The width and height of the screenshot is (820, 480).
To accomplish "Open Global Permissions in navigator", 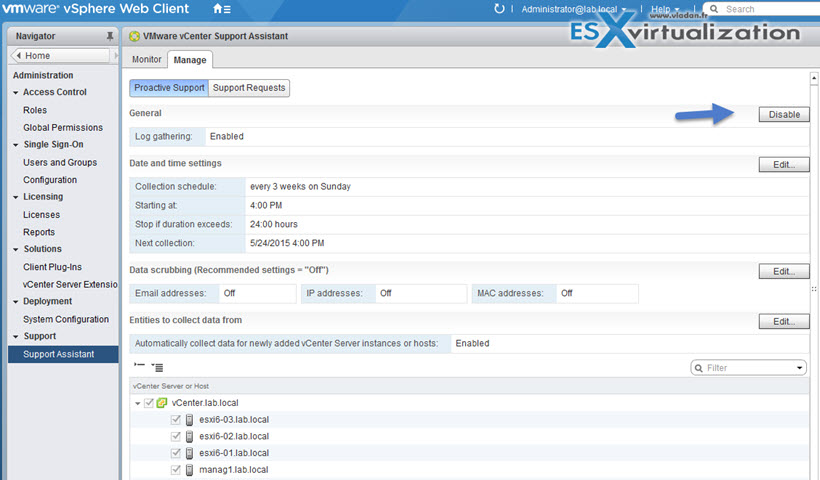I will [x=63, y=127].
